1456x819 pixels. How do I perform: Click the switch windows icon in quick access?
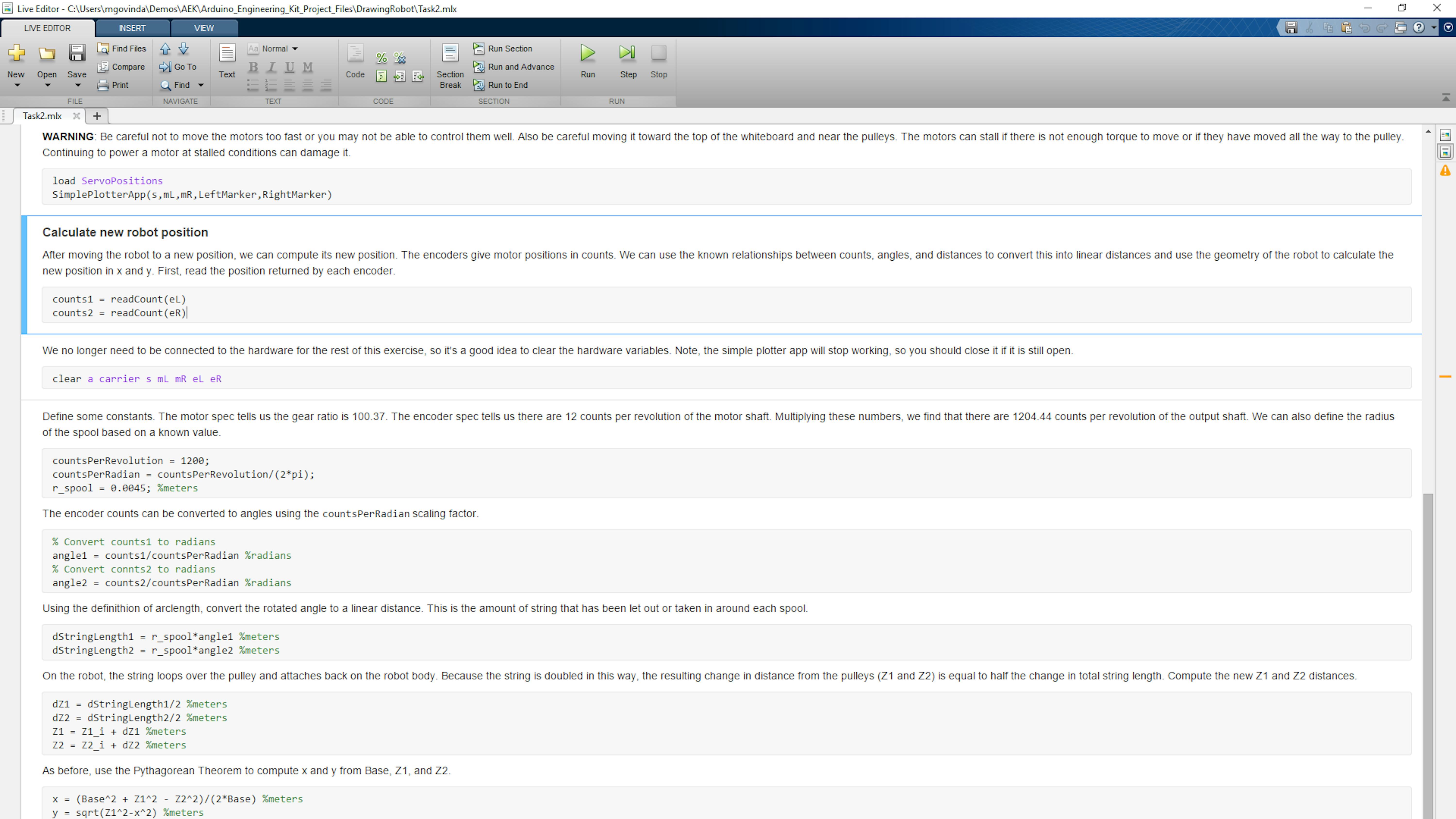tap(1401, 28)
